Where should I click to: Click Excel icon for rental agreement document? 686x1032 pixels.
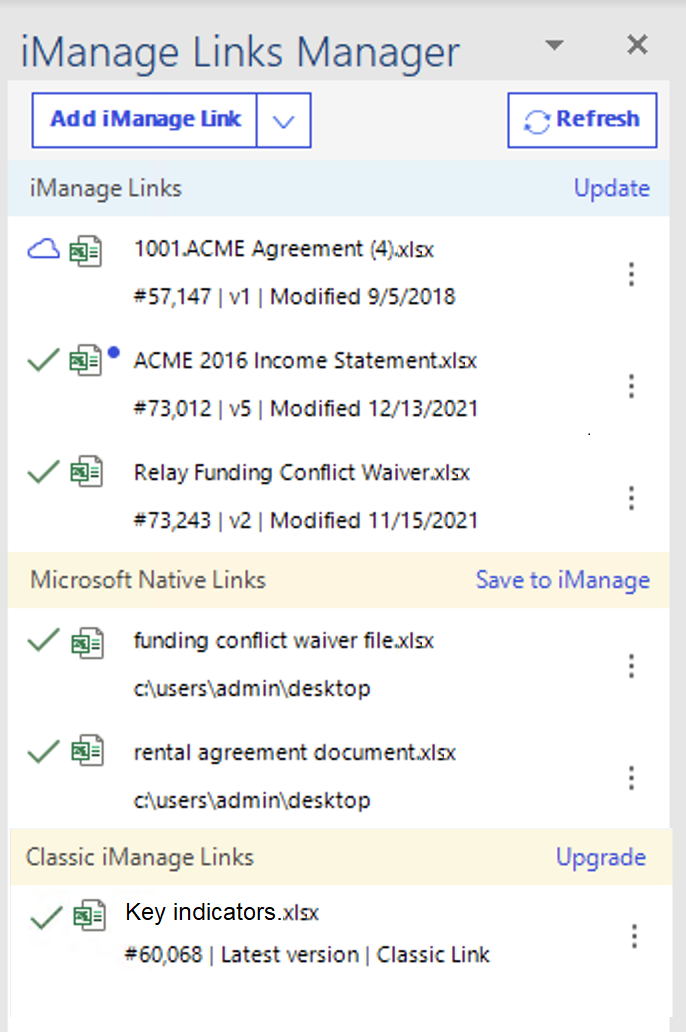pos(86,752)
